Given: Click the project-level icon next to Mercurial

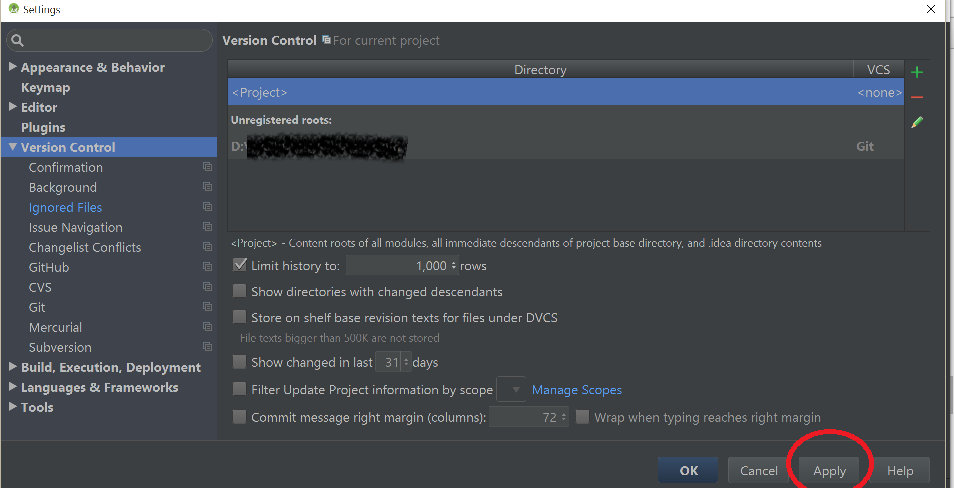Looking at the screenshot, I should click(x=207, y=327).
